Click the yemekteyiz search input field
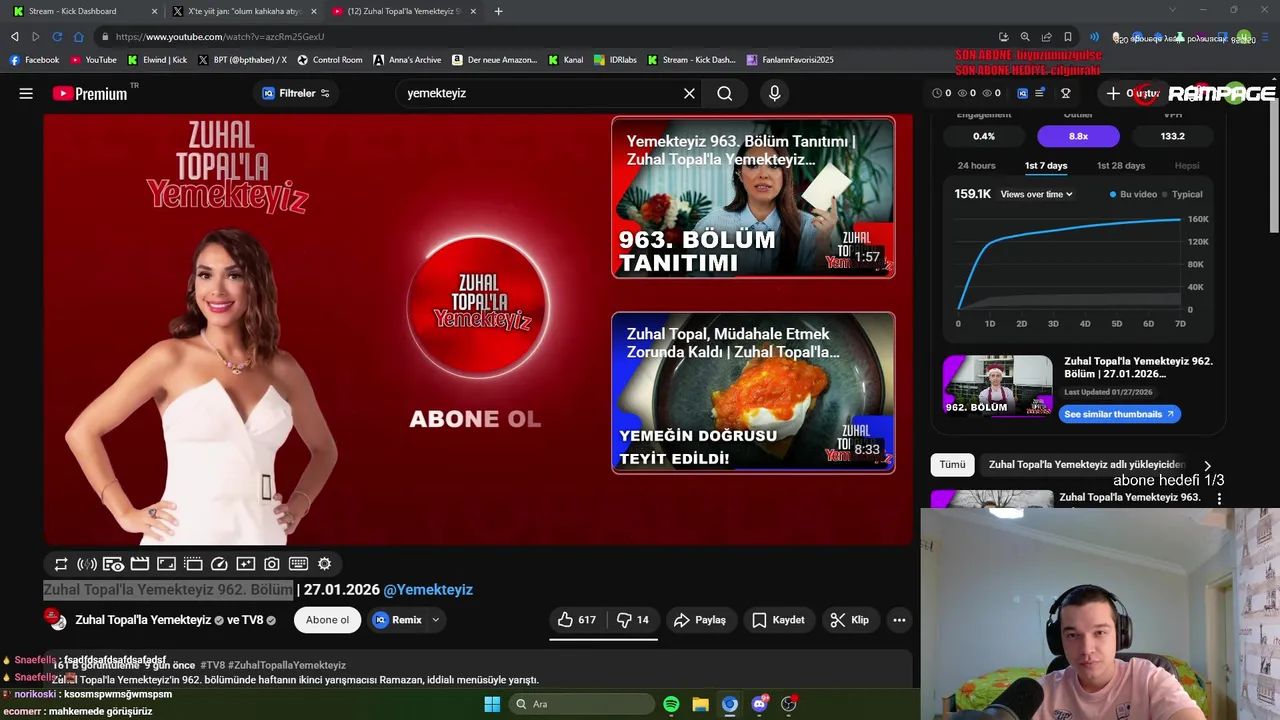 [x=540, y=93]
